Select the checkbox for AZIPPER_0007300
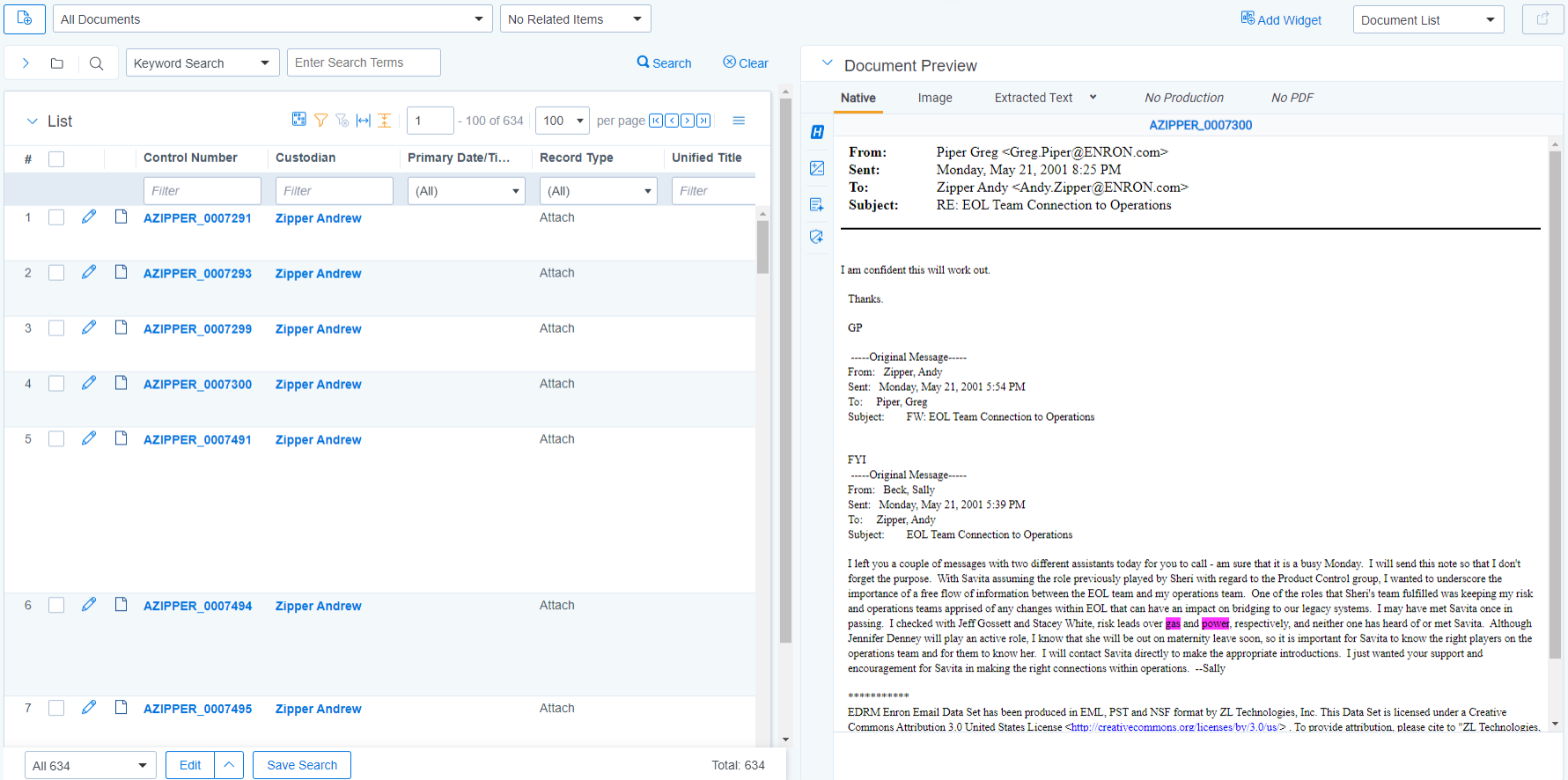This screenshot has height=780, width=1568. 56,384
